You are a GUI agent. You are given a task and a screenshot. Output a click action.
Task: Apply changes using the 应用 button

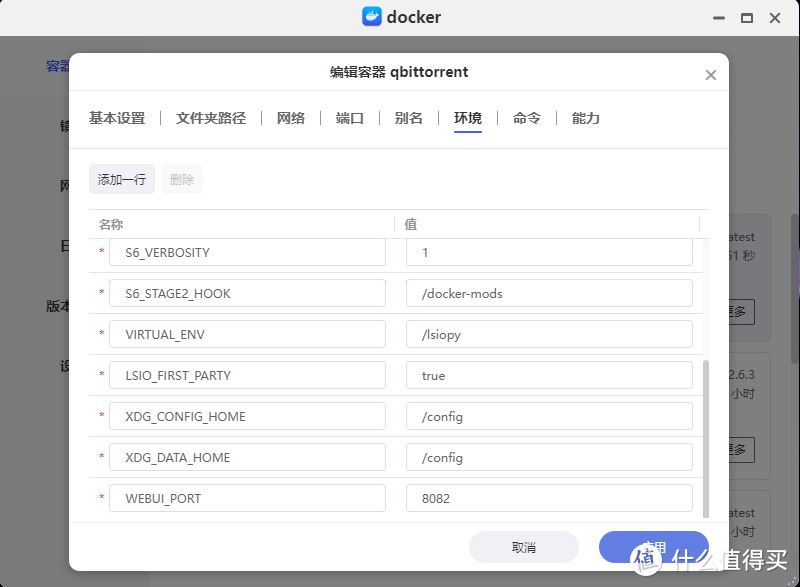[653, 547]
